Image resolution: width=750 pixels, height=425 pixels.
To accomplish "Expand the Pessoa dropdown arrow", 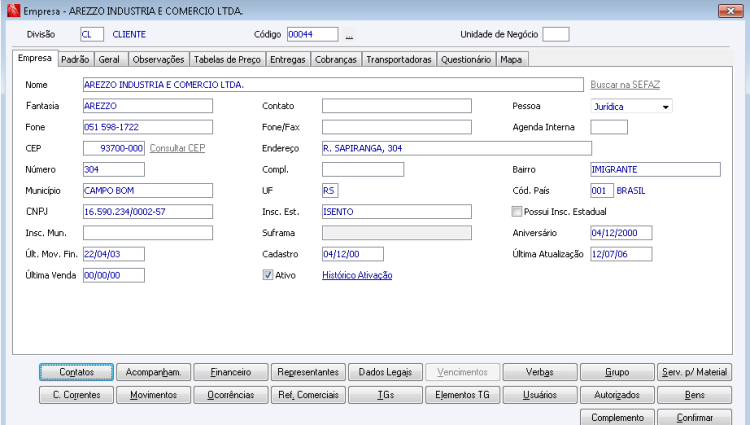I will 665,107.
